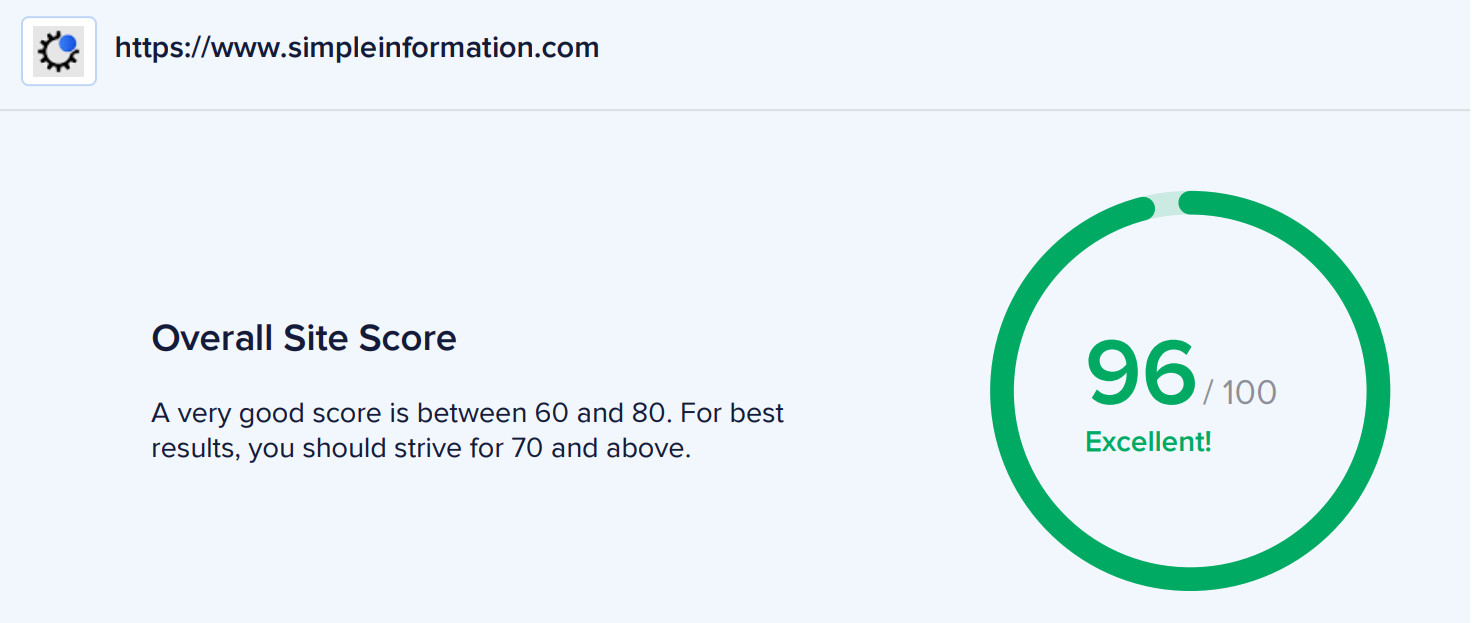The width and height of the screenshot is (1472, 623).
Task: Click the green "Excellent!" rating label
Action: tap(1148, 442)
